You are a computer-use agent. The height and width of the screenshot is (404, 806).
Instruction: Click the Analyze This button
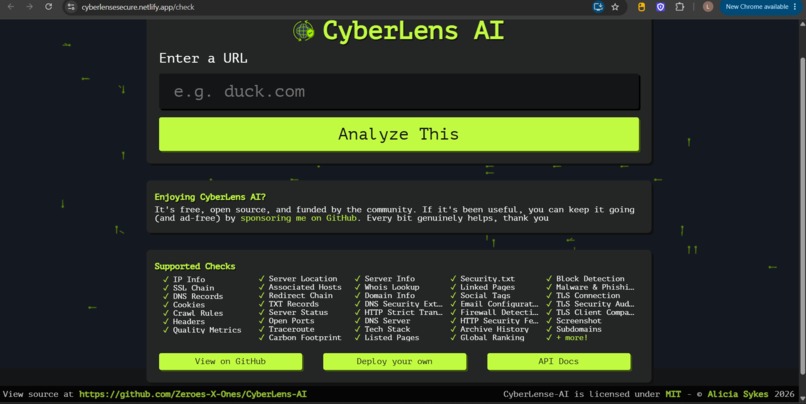399,134
